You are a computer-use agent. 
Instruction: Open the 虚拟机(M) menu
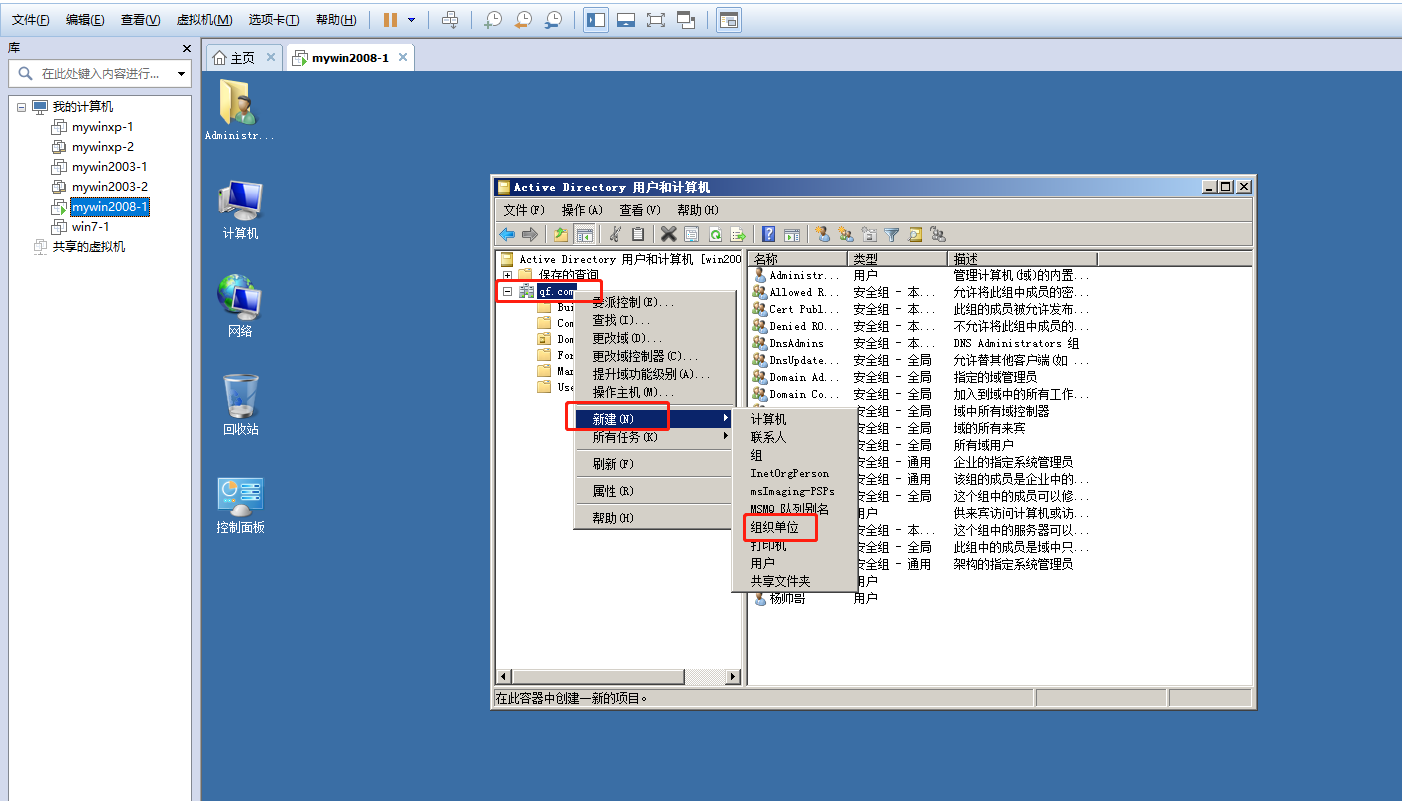[204, 20]
